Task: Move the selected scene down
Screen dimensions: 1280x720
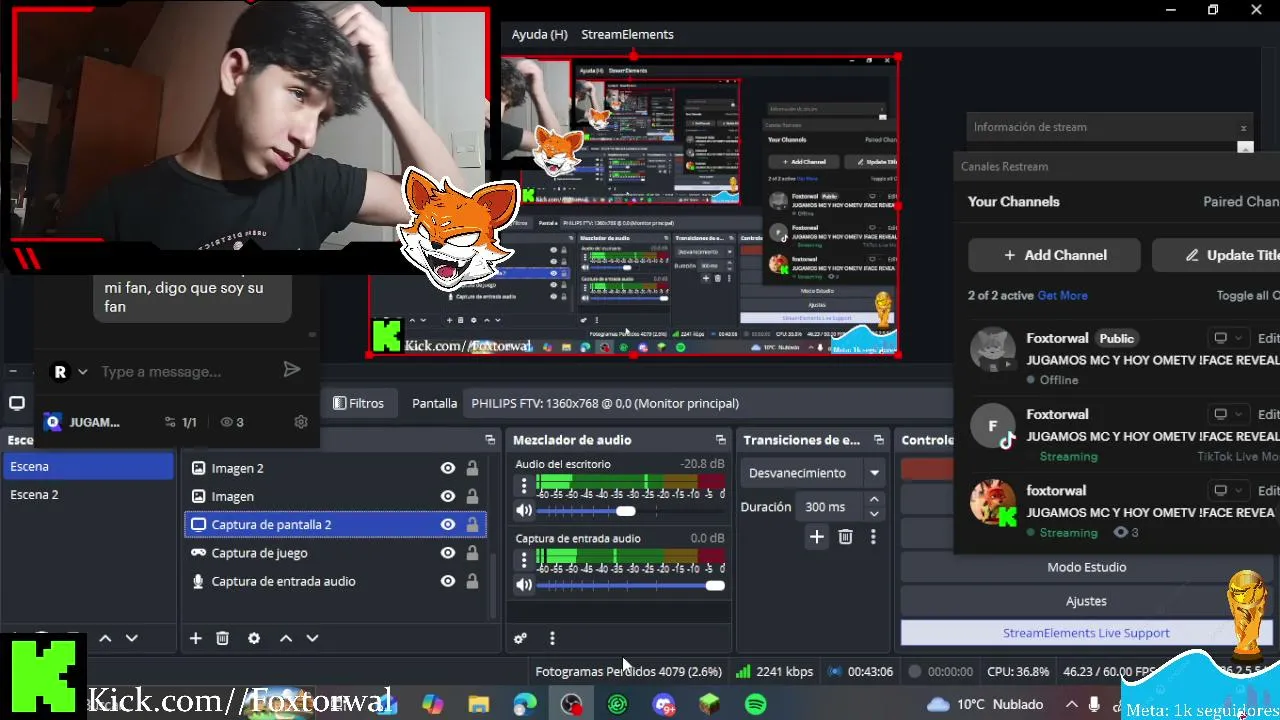Action: [x=131, y=638]
